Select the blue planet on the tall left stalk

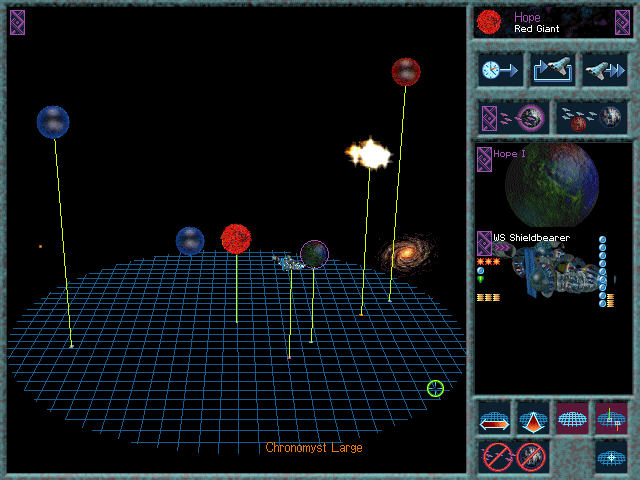pos(53,122)
